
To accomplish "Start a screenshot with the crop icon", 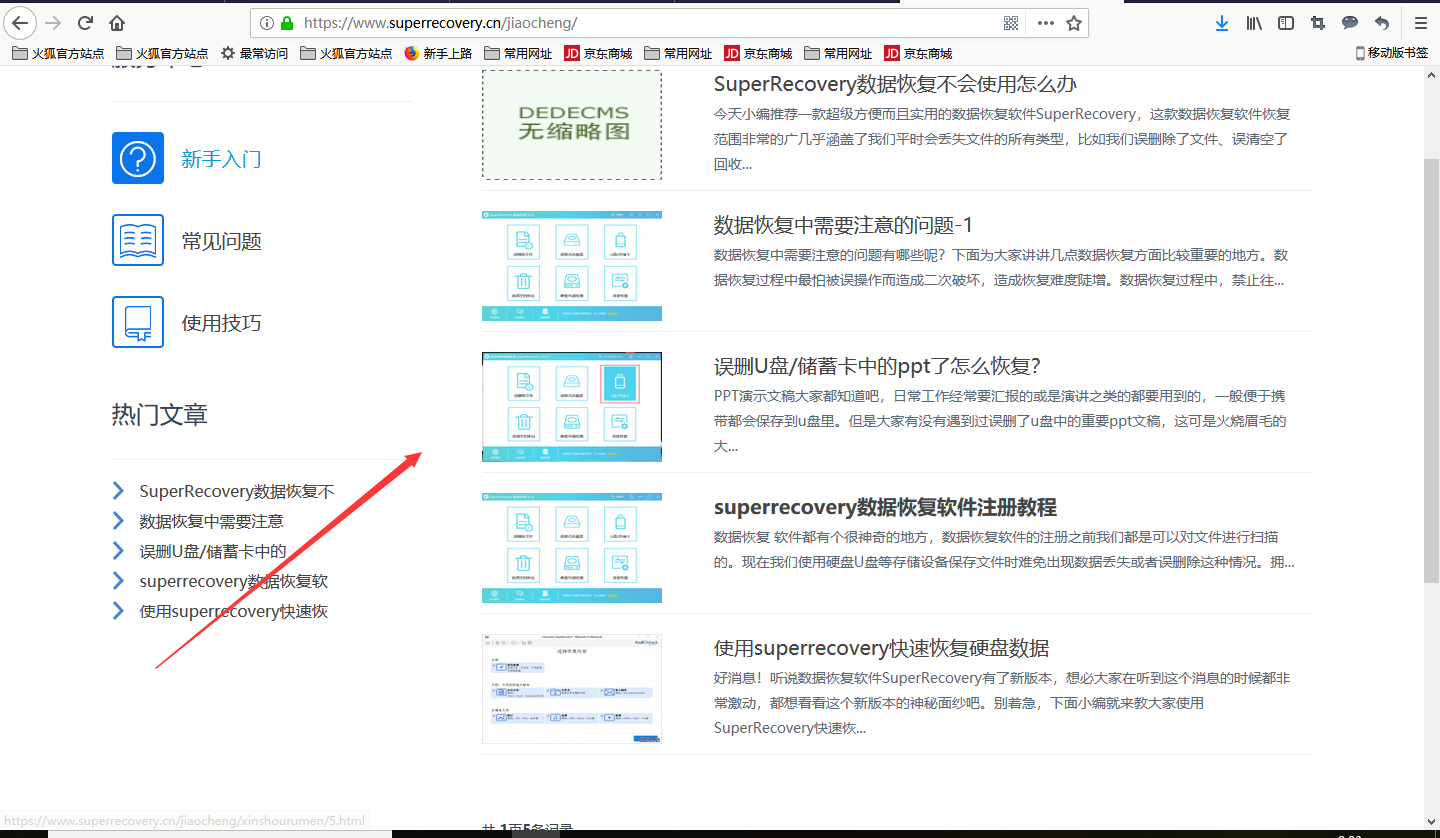I will [x=1318, y=22].
